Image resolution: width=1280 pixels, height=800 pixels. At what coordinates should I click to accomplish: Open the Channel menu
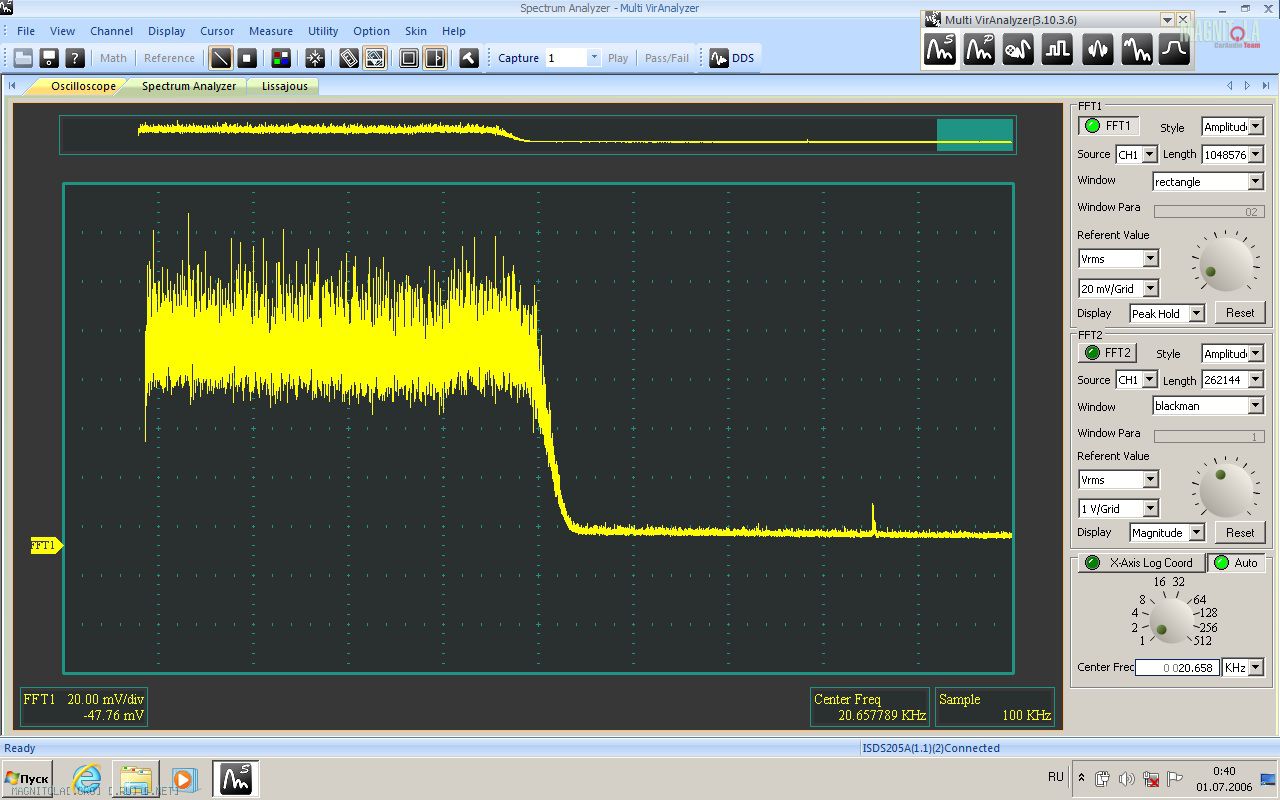(111, 31)
